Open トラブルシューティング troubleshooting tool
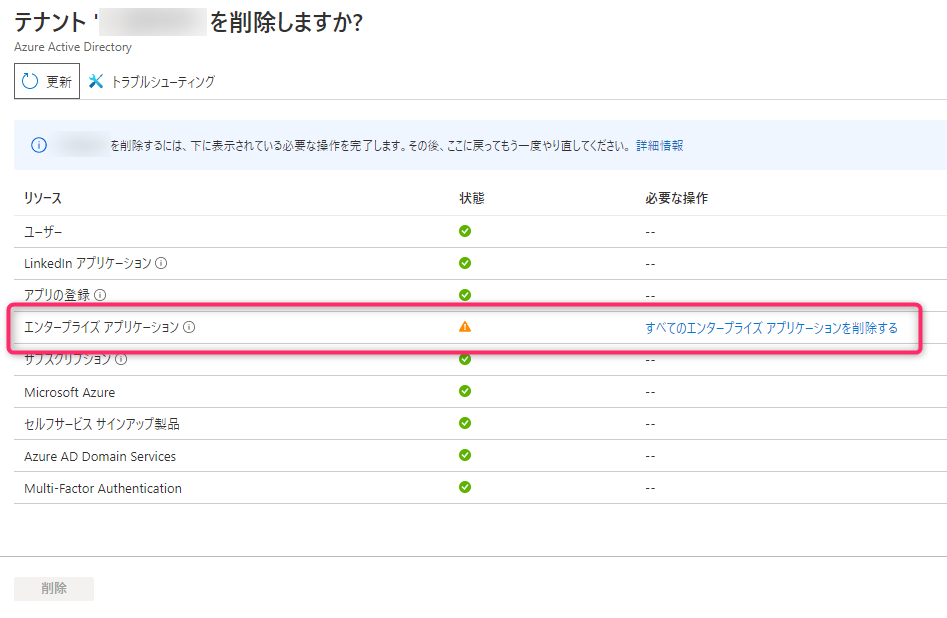 pyautogui.click(x=152, y=82)
